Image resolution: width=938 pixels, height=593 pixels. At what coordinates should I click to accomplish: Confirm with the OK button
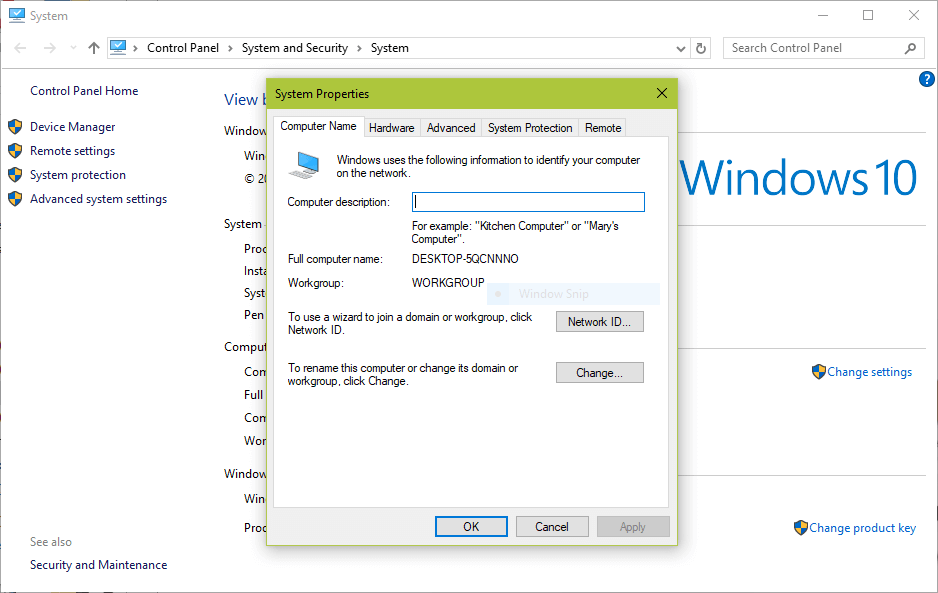(x=471, y=527)
